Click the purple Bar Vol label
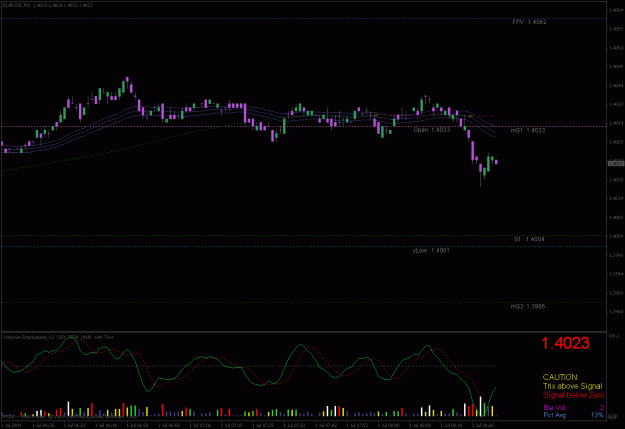 [x=554, y=407]
